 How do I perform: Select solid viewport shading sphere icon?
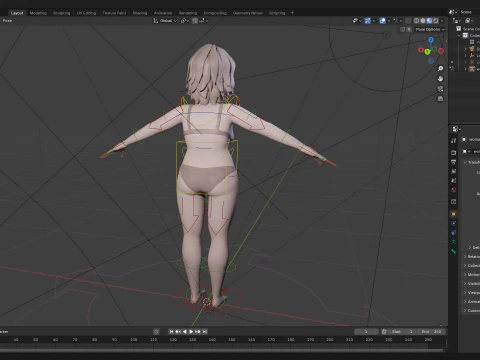pyautogui.click(x=423, y=21)
